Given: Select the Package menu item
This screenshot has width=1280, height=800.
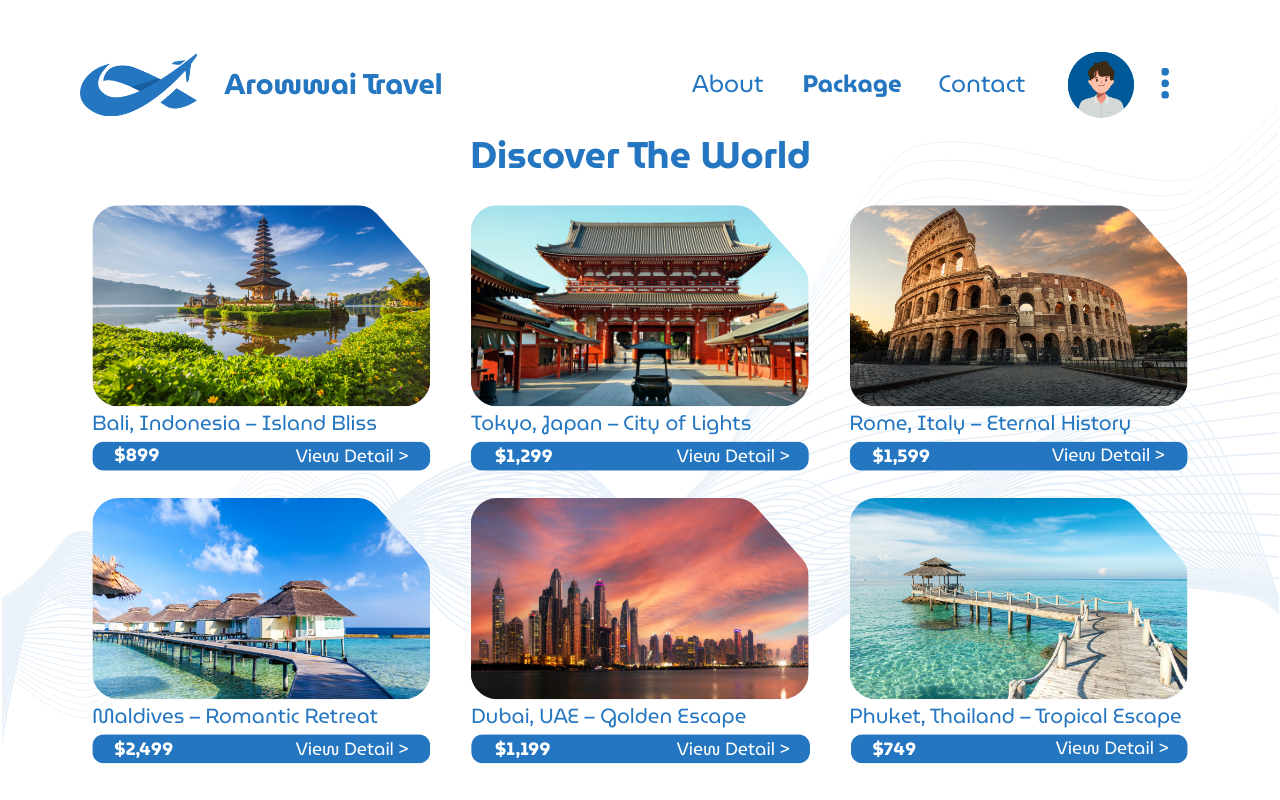Looking at the screenshot, I should pyautogui.click(x=852, y=85).
